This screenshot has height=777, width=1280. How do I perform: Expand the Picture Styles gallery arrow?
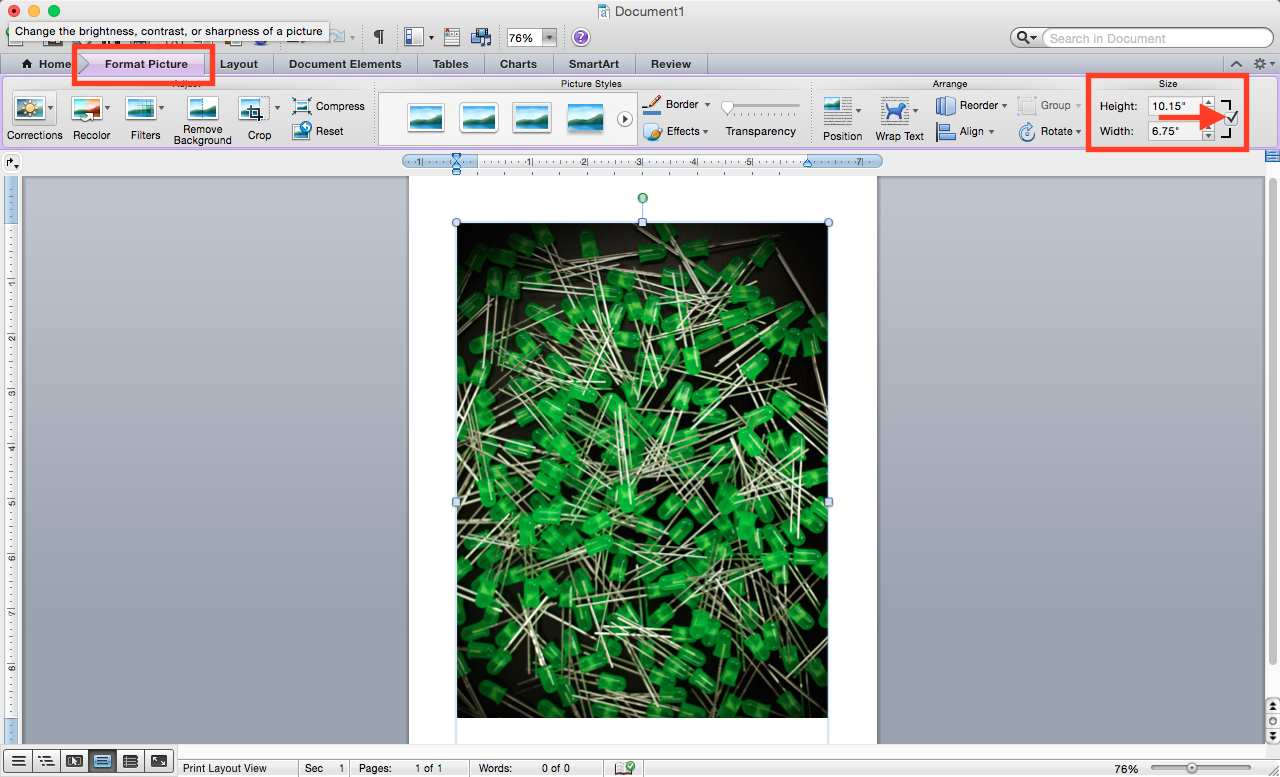click(x=625, y=119)
